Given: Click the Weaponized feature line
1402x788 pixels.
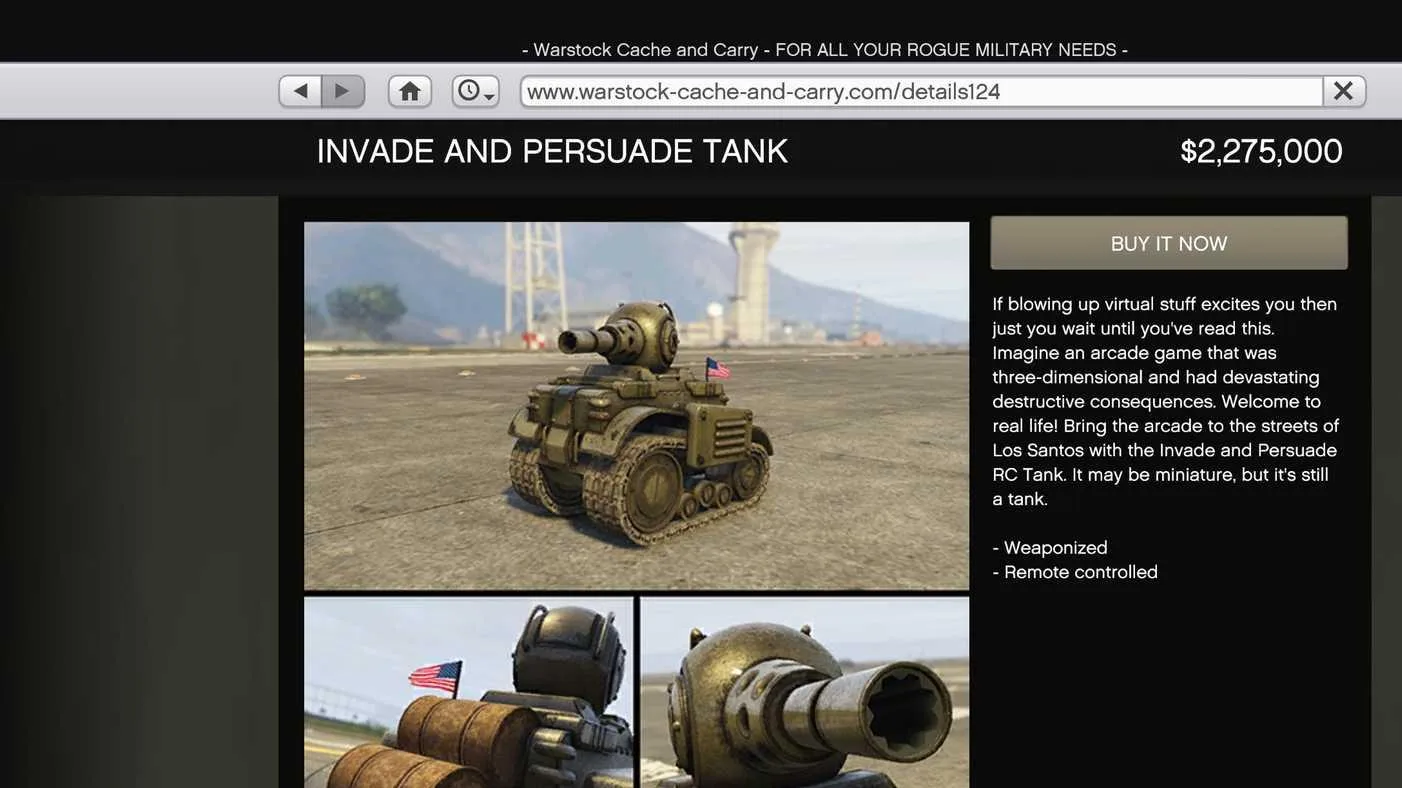Looking at the screenshot, I should coord(1050,548).
